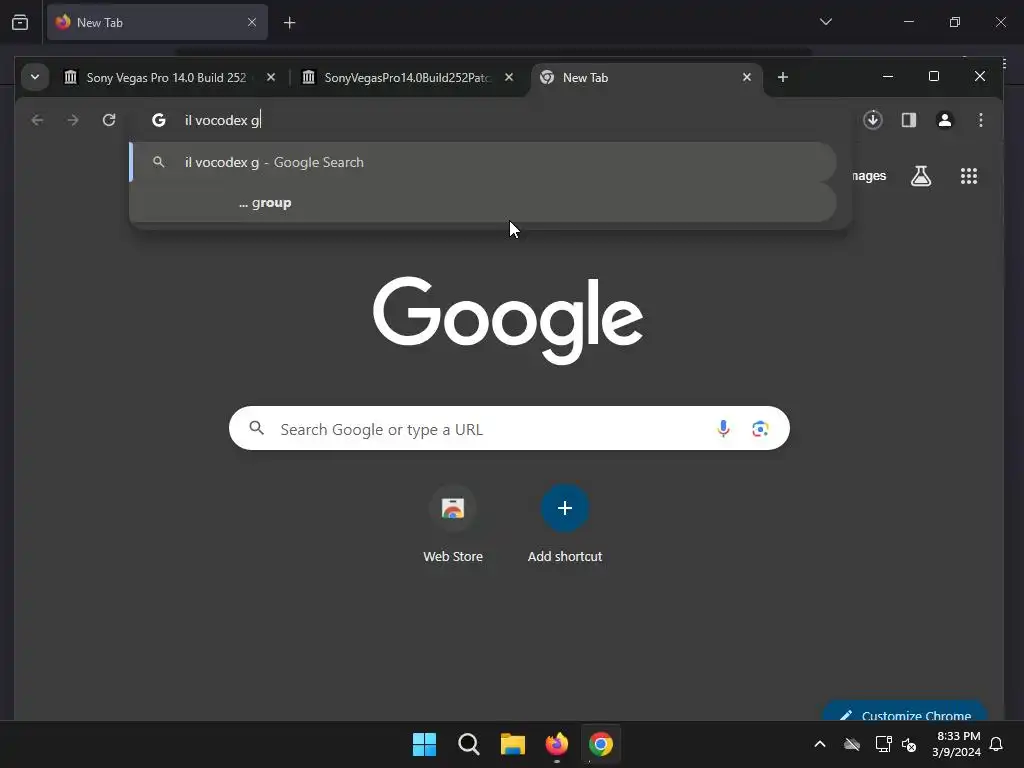Close the Sony Vegas Pro 14.0 Build 252 tab
The image size is (1024, 768).
tap(271, 78)
